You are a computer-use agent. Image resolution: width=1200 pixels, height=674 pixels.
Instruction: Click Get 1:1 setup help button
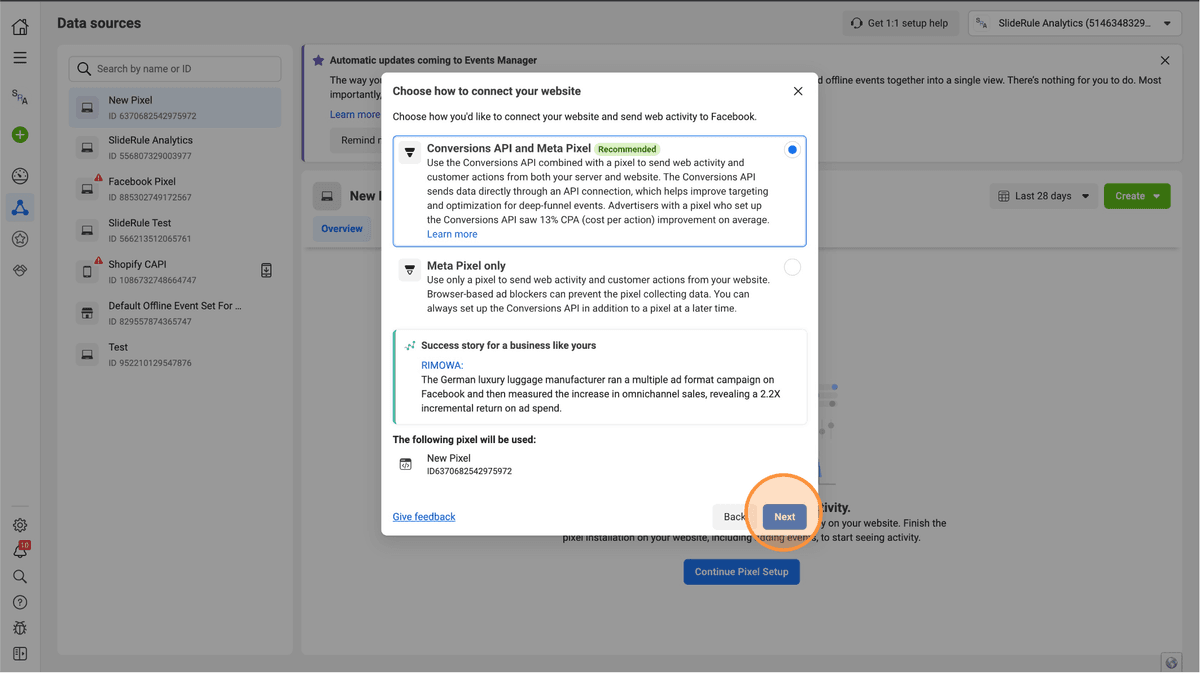tap(900, 23)
